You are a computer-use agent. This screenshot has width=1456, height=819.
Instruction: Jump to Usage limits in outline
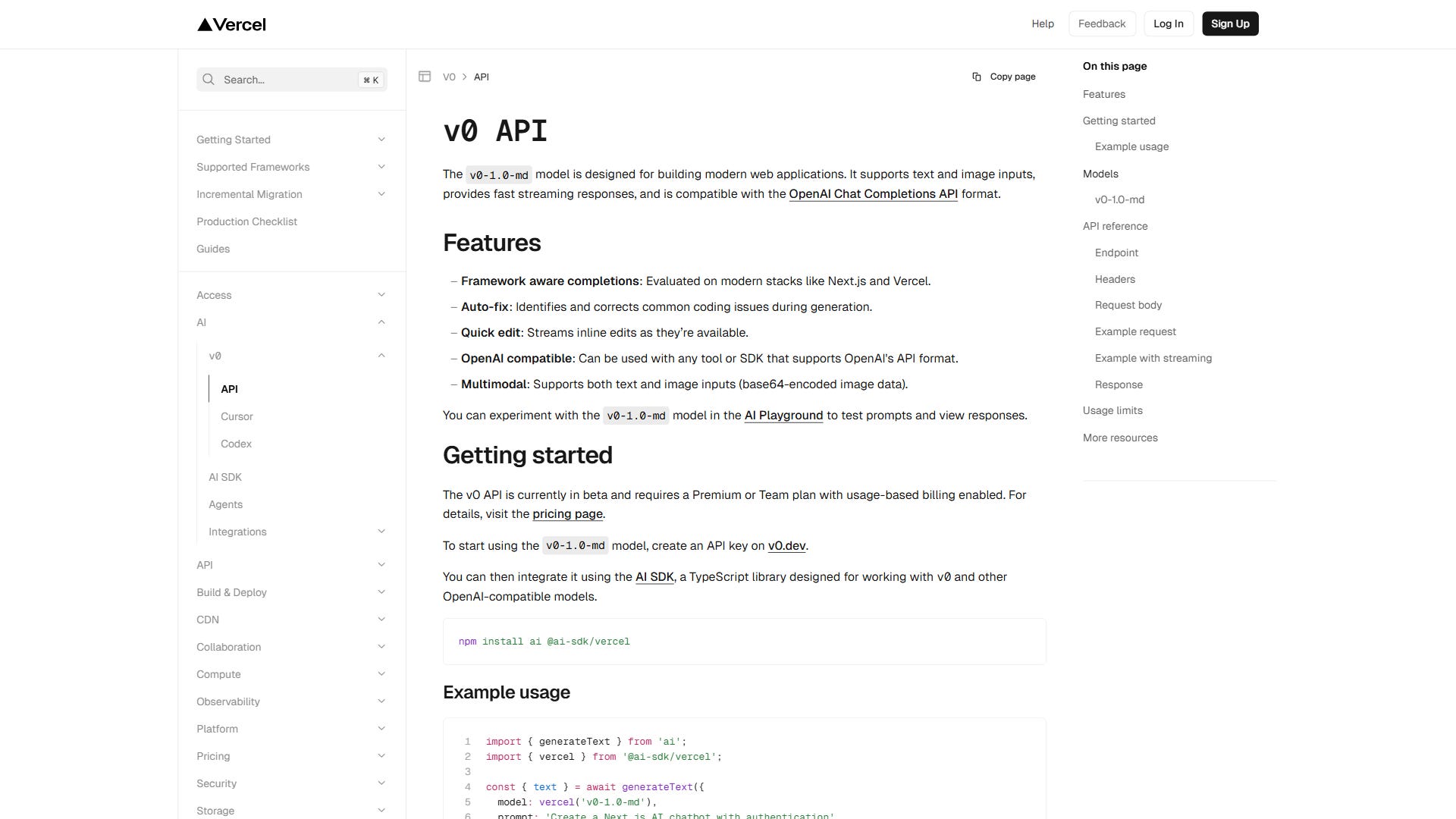[1112, 410]
